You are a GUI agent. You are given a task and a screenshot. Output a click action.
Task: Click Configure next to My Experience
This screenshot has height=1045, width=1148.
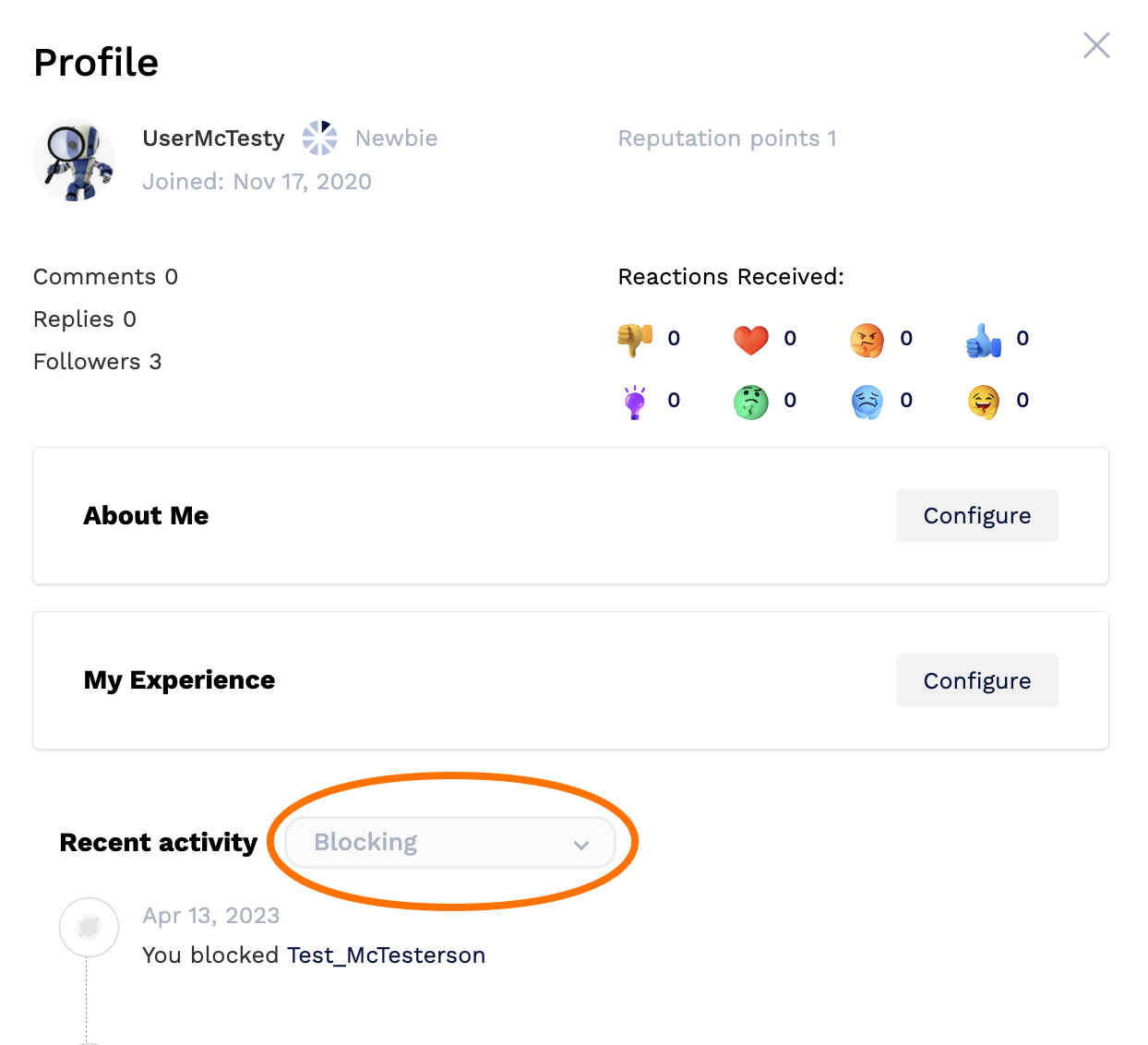[x=976, y=680]
